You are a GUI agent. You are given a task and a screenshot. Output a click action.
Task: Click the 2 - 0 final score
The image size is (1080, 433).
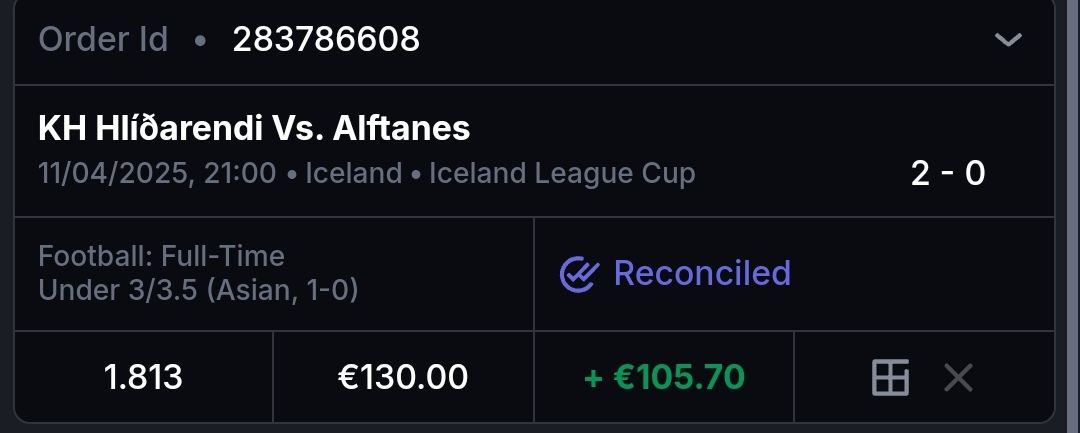click(947, 174)
